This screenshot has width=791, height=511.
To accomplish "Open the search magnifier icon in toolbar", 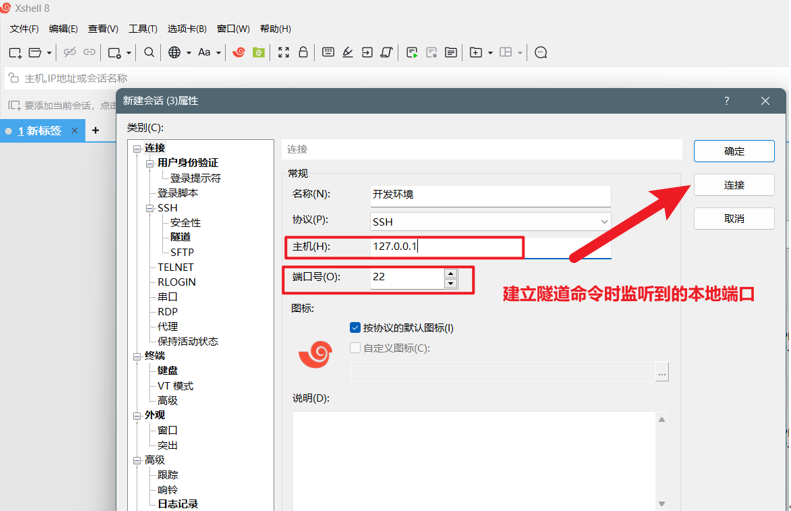I will (x=149, y=52).
